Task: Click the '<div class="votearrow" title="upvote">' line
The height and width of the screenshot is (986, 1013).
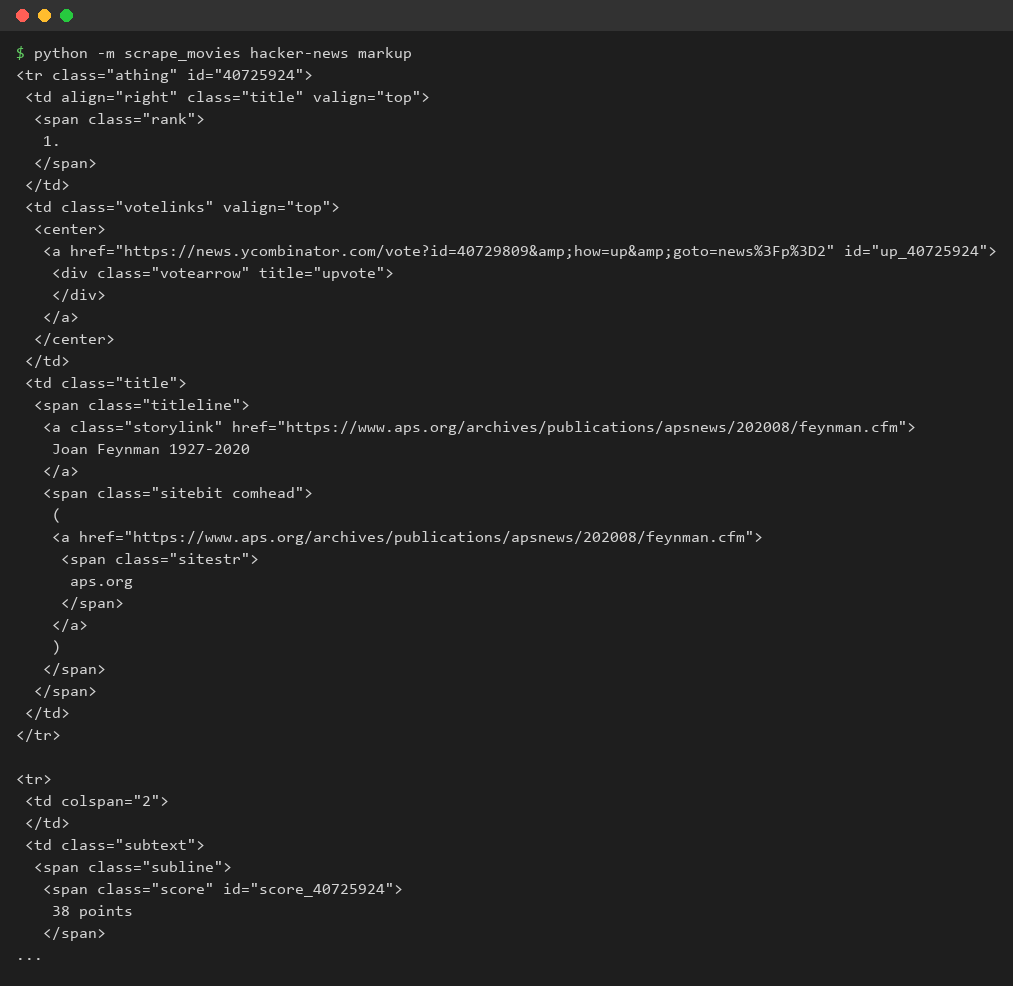Action: pyautogui.click(x=223, y=273)
